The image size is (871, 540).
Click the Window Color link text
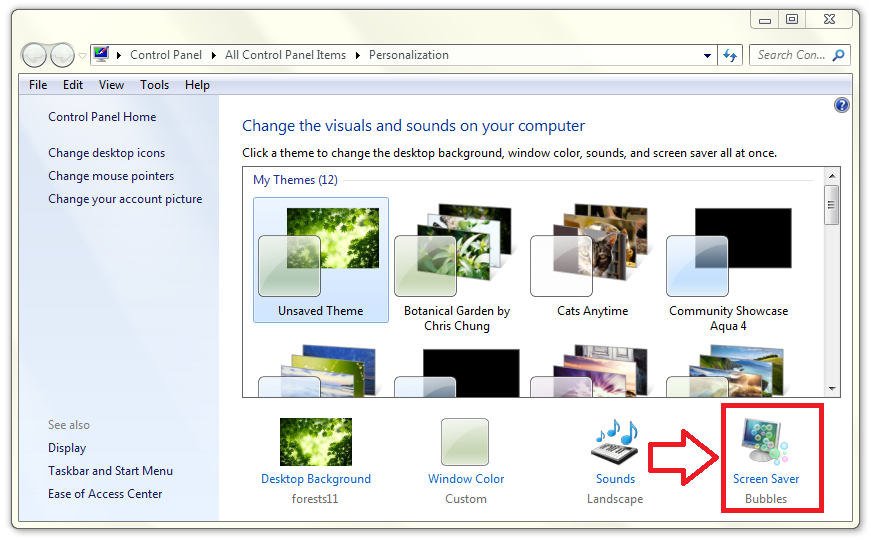pos(466,479)
